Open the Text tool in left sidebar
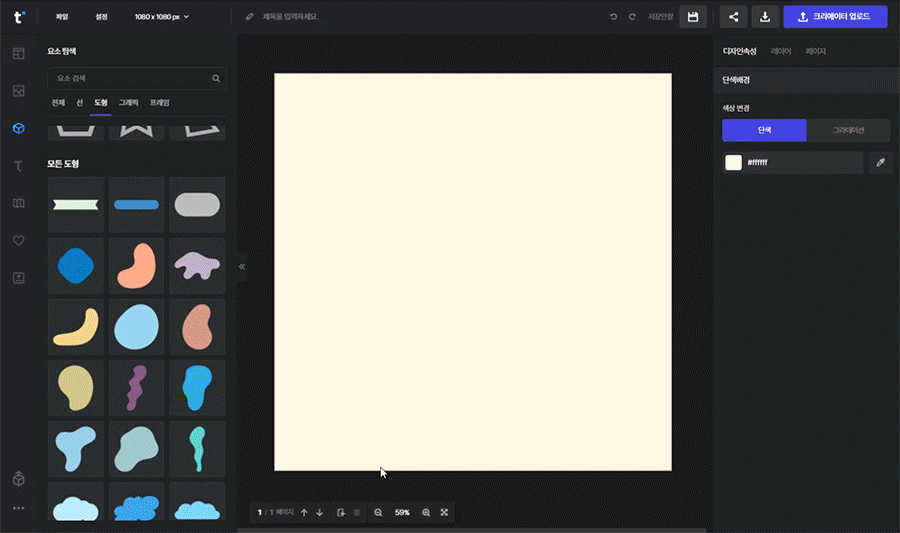This screenshot has width=900, height=533. point(18,166)
